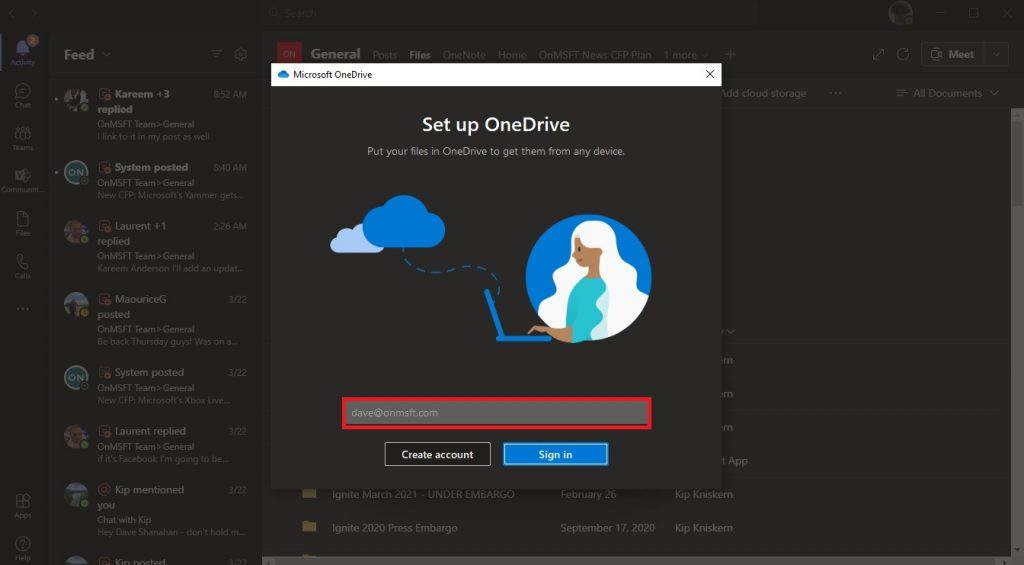
Task: Open Ignite 2020 Press Embargo folder
Action: tap(394, 528)
